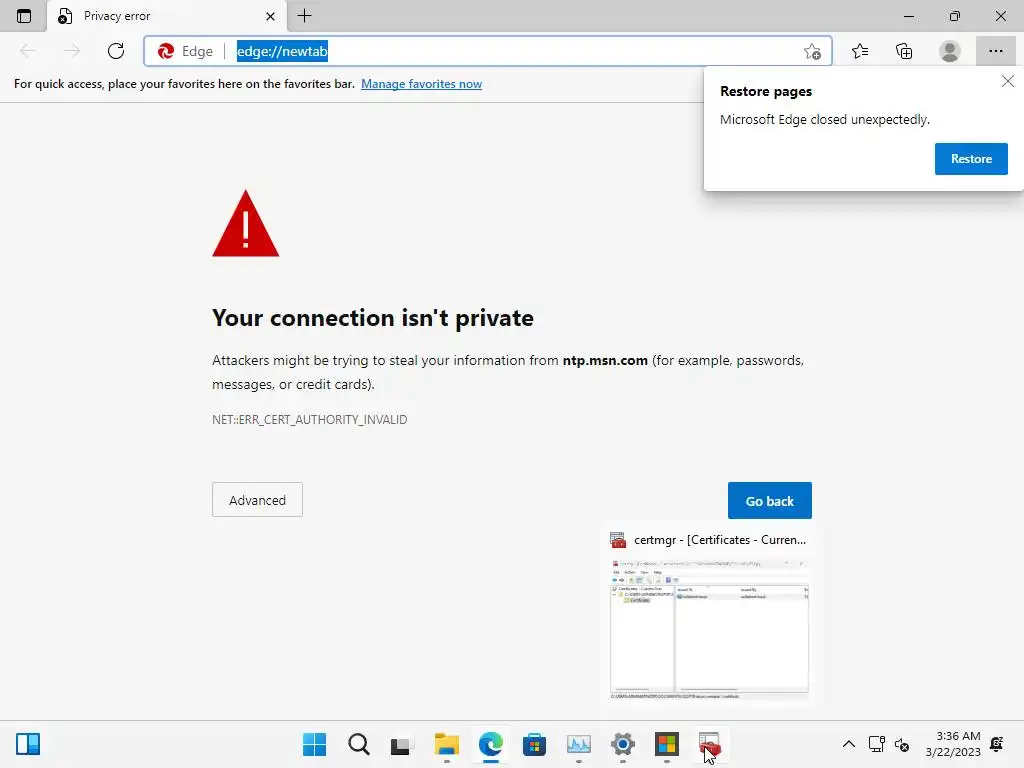Click the Edge site info icon in address bar
The height and width of the screenshot is (768, 1024).
click(x=185, y=51)
